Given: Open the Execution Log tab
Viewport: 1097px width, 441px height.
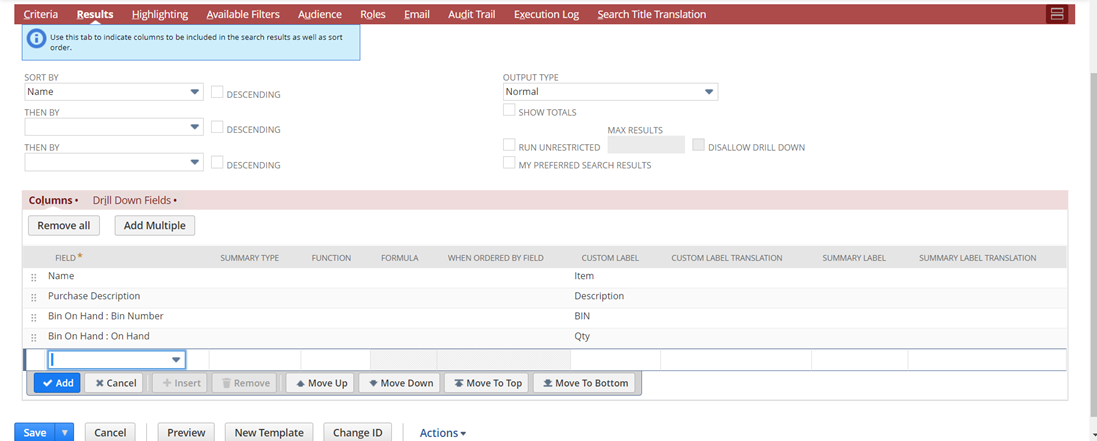Looking at the screenshot, I should point(546,14).
